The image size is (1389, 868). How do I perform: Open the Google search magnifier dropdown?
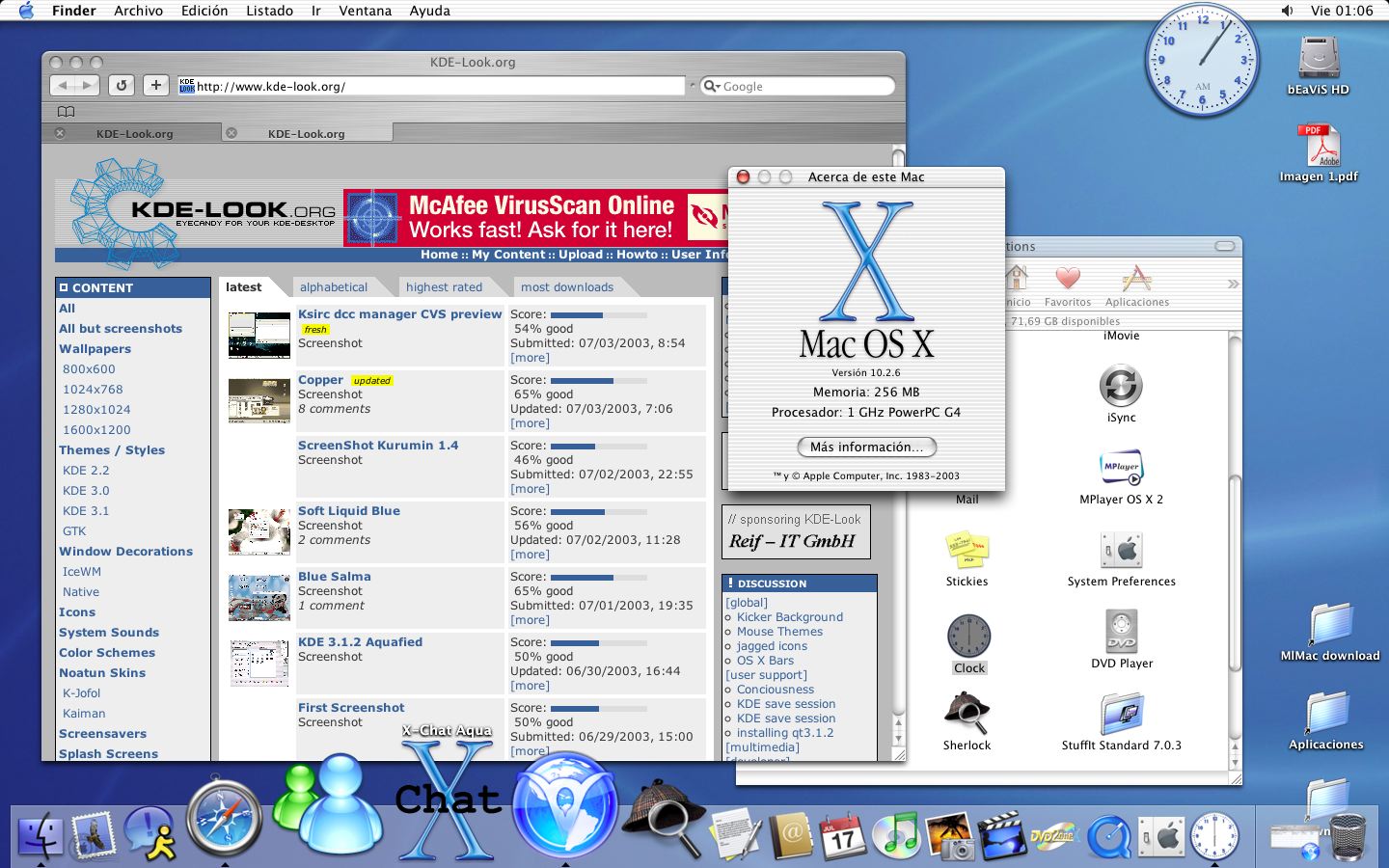pyautogui.click(x=712, y=86)
